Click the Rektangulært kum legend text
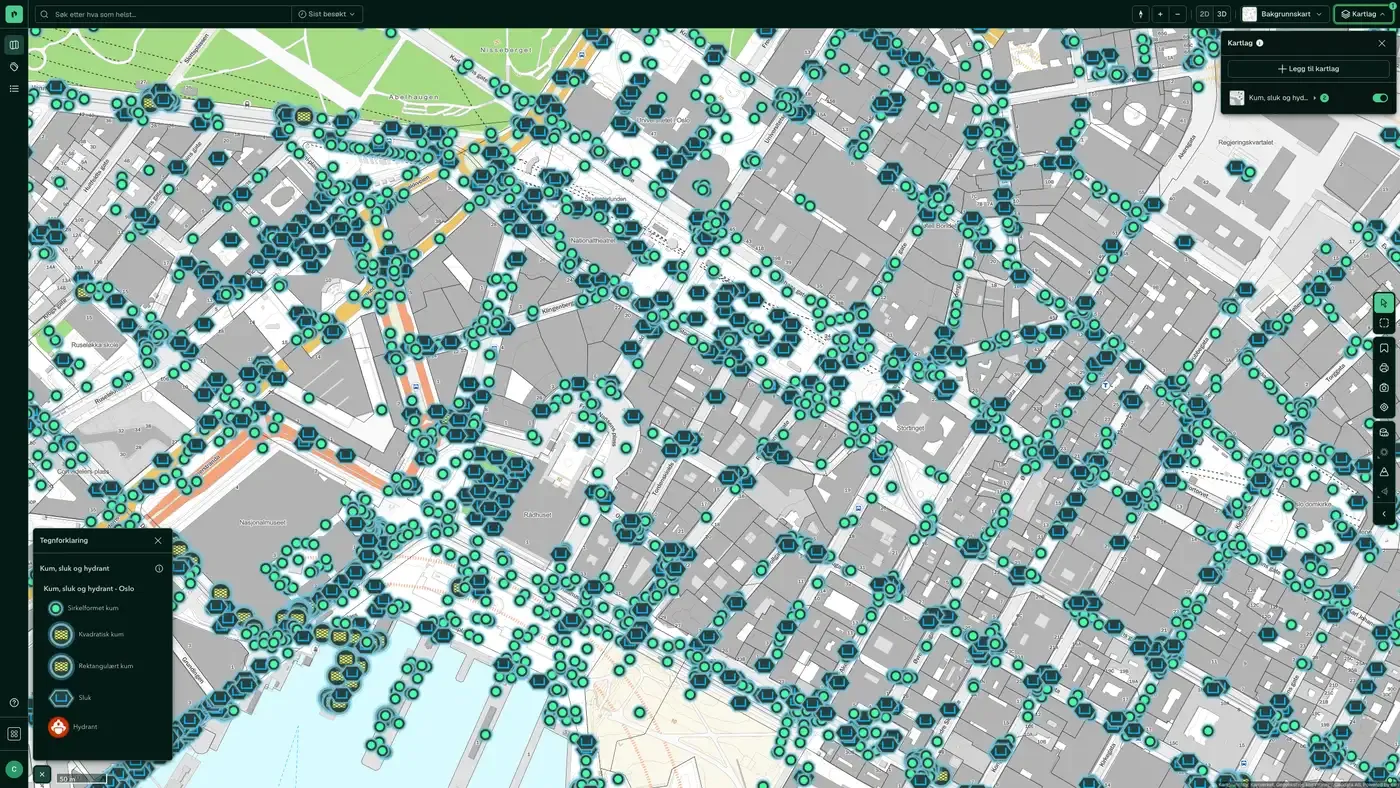 tap(106, 666)
